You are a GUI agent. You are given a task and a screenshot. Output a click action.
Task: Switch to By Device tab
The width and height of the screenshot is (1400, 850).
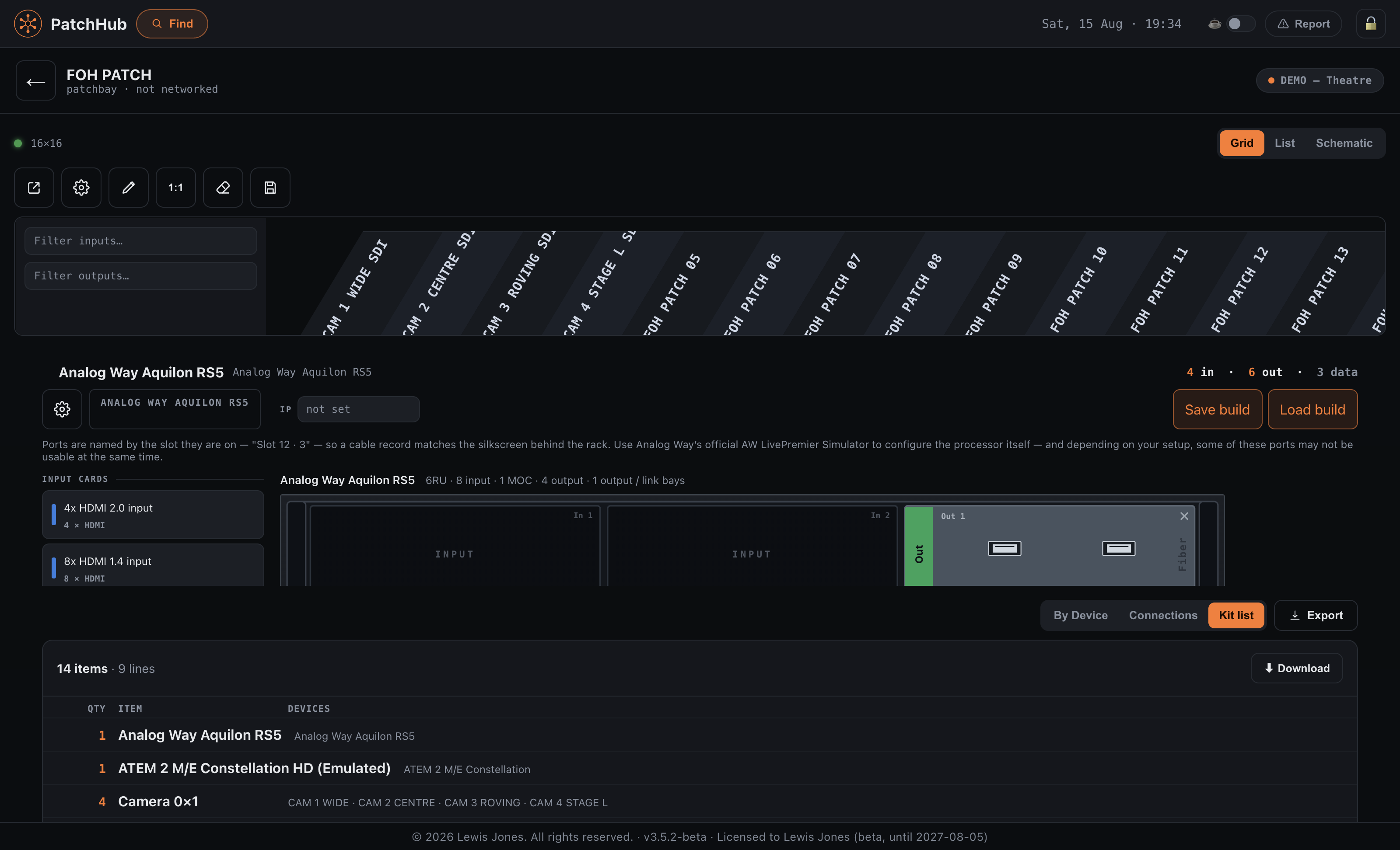1080,616
